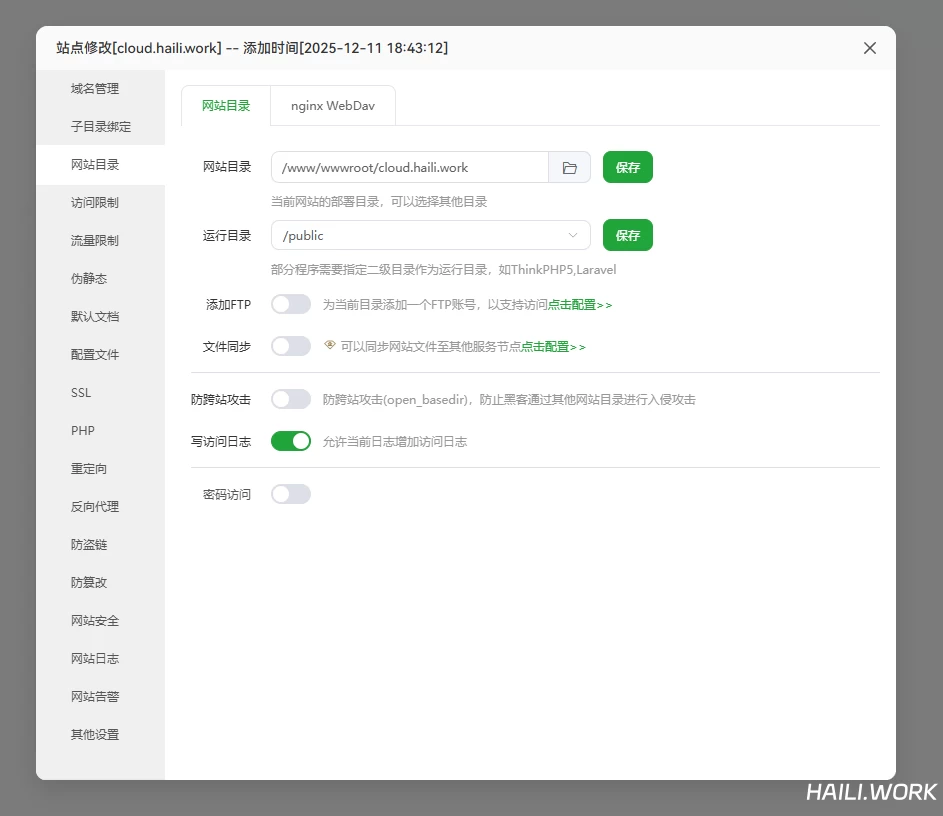Turn on 密码访问 toggle
This screenshot has height=816, width=943.
(x=291, y=494)
